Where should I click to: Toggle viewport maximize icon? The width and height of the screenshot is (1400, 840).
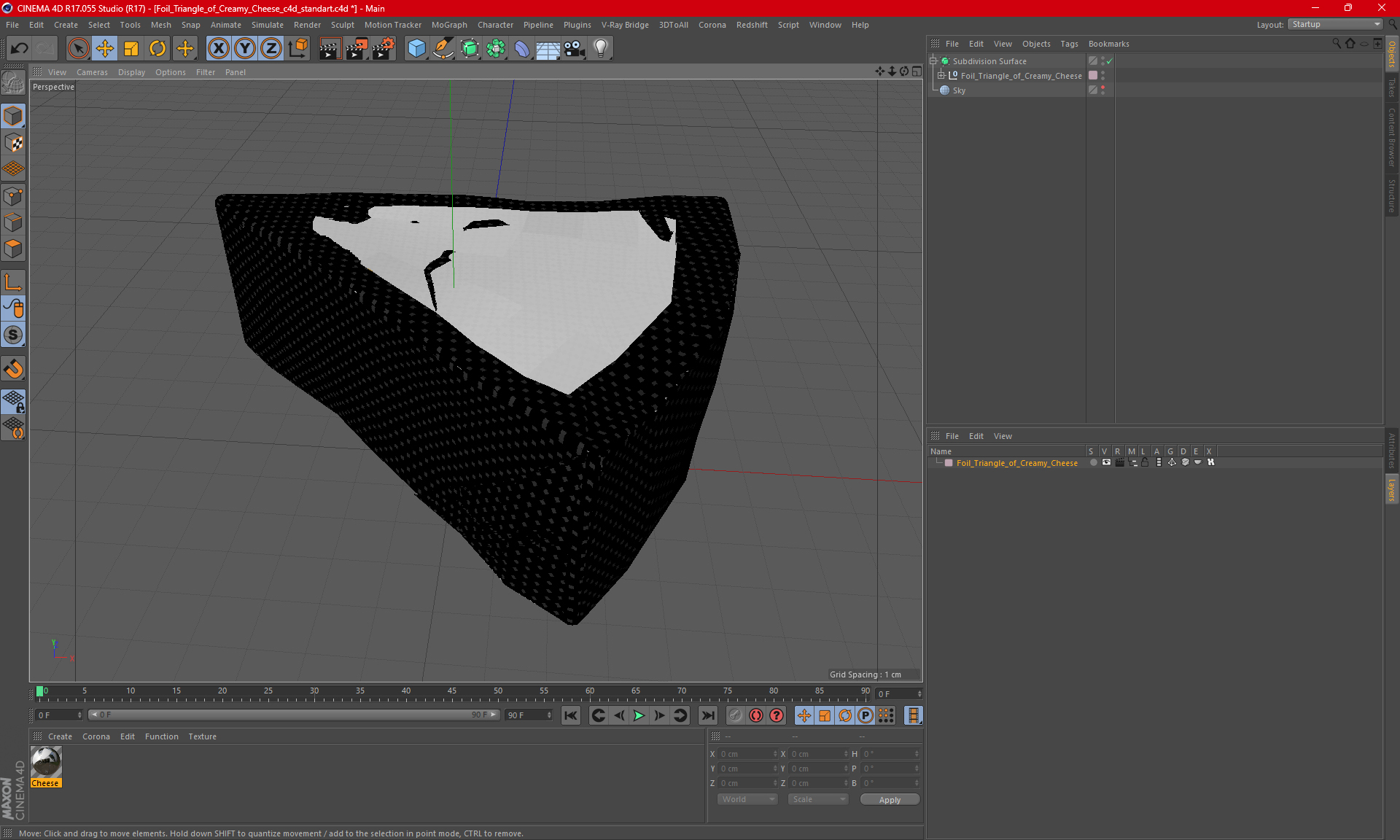pyautogui.click(x=917, y=71)
